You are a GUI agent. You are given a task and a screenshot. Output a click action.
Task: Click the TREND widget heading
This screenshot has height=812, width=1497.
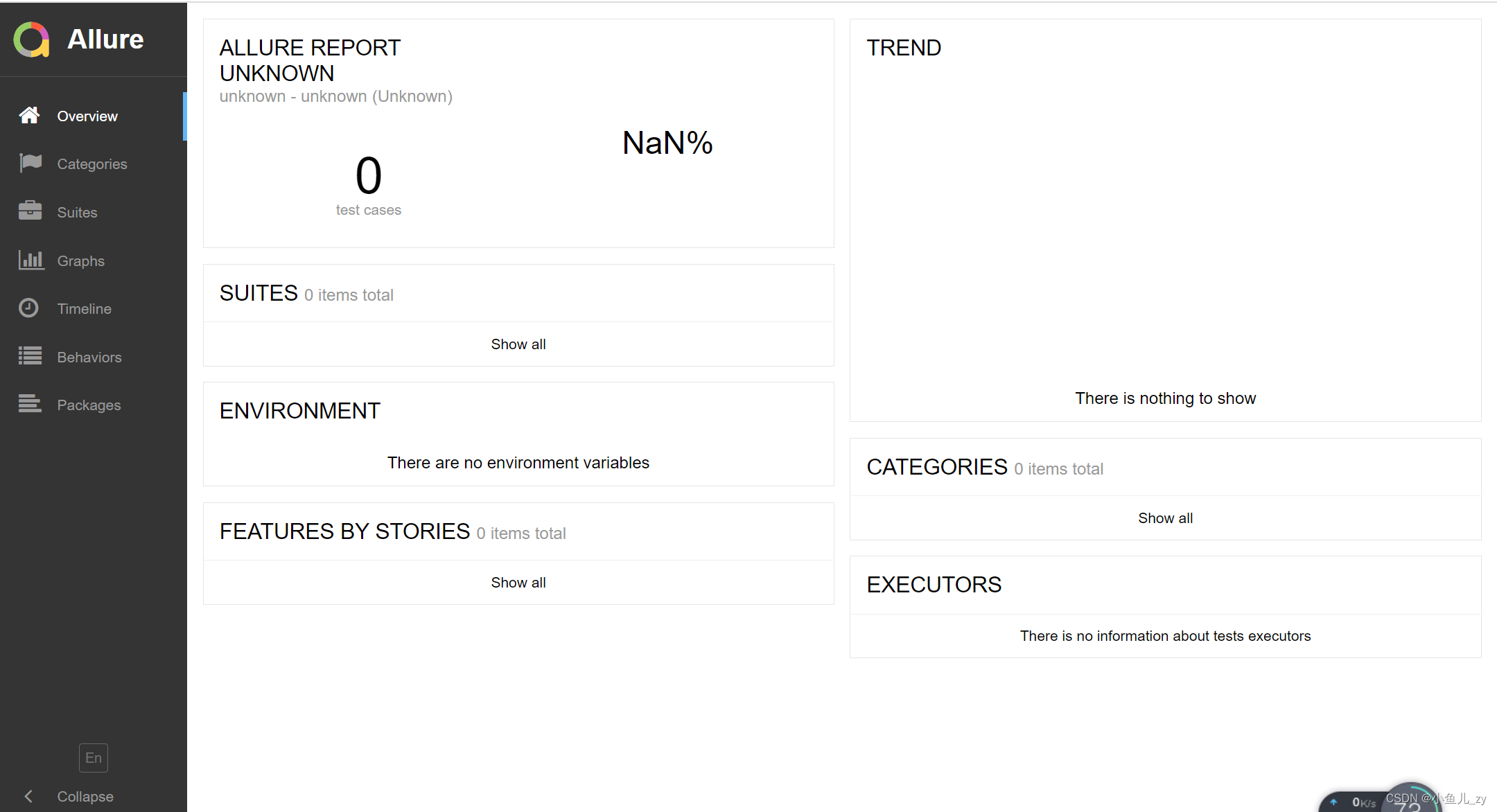(x=904, y=48)
